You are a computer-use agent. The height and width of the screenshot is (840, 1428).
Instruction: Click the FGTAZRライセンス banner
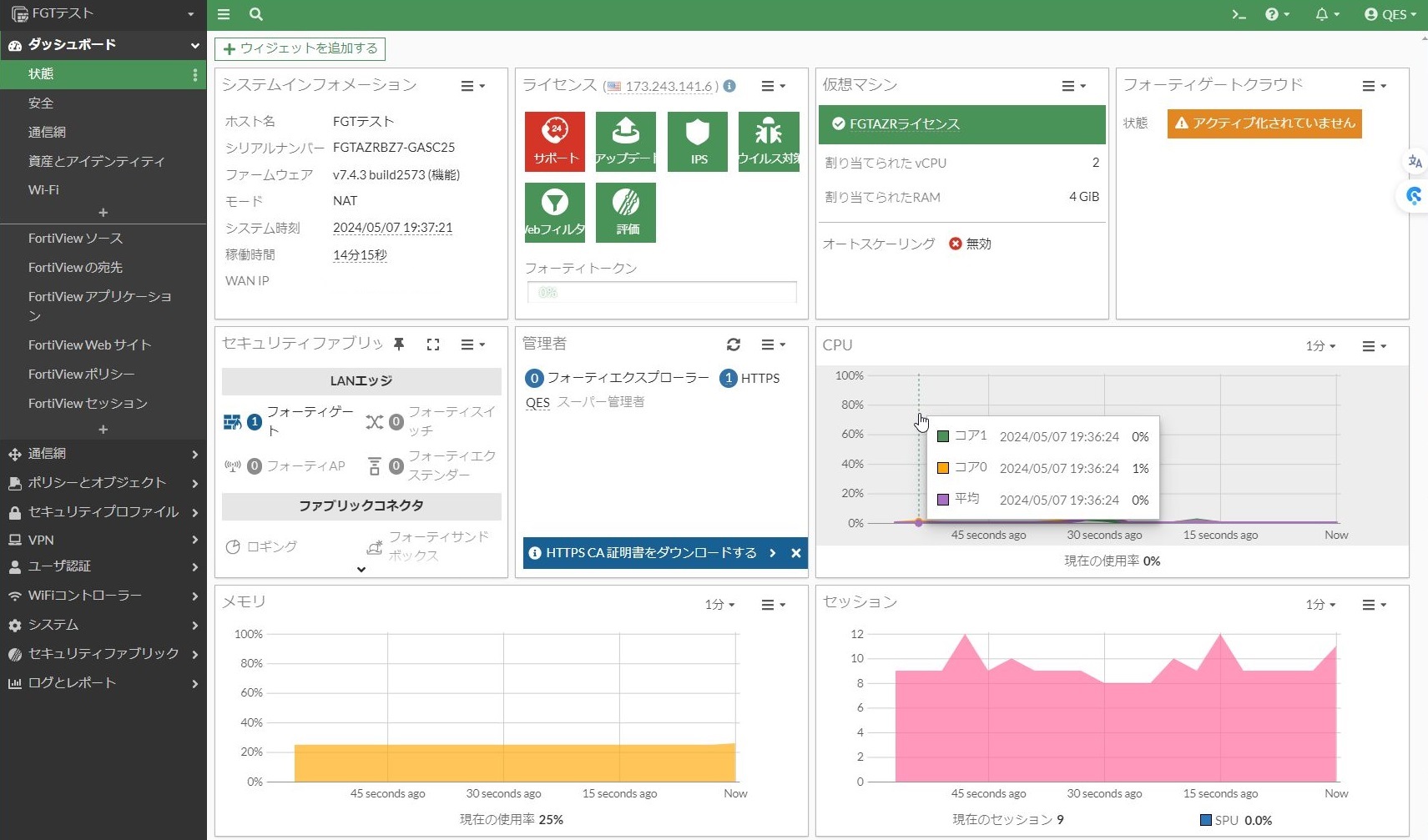tap(961, 124)
